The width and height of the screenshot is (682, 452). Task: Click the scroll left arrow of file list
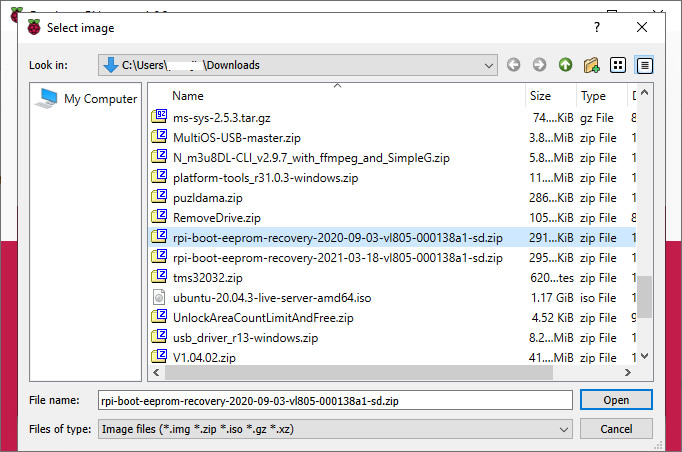(156, 372)
